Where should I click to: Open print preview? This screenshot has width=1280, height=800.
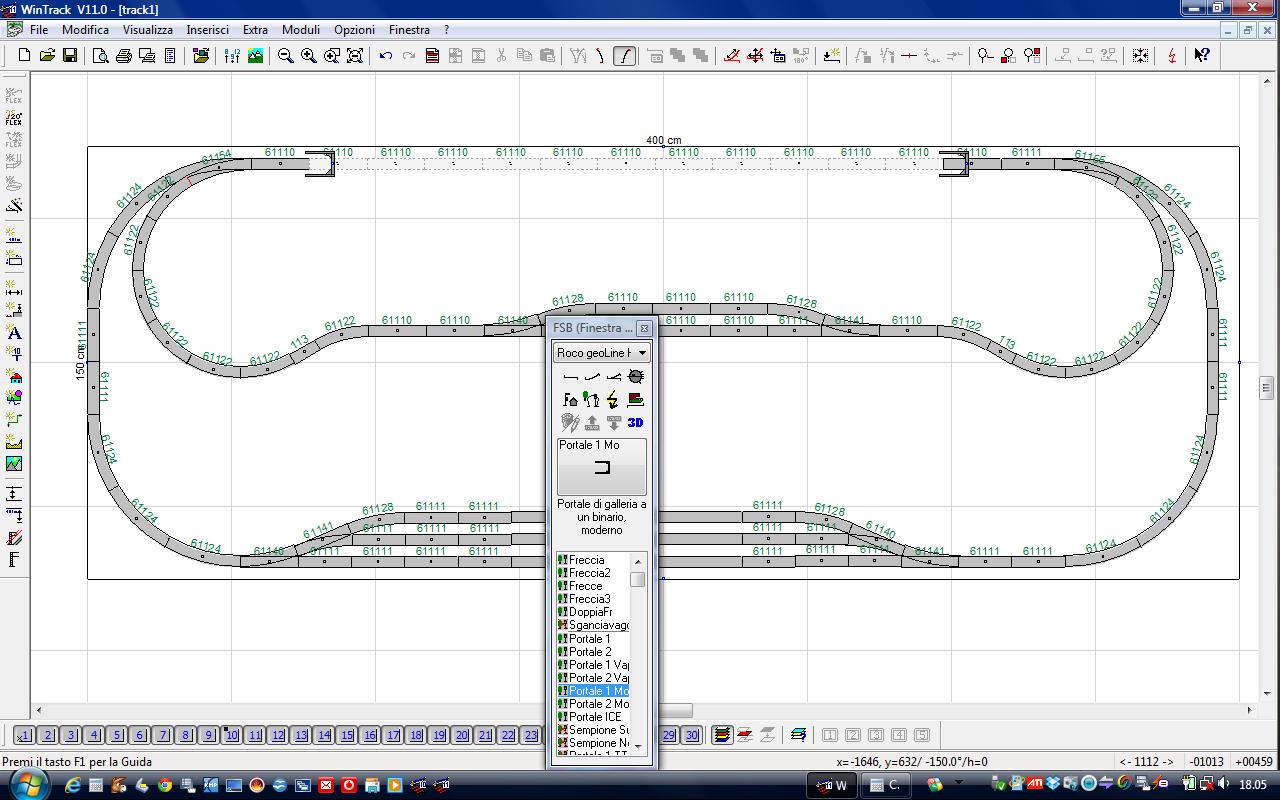click(101, 56)
